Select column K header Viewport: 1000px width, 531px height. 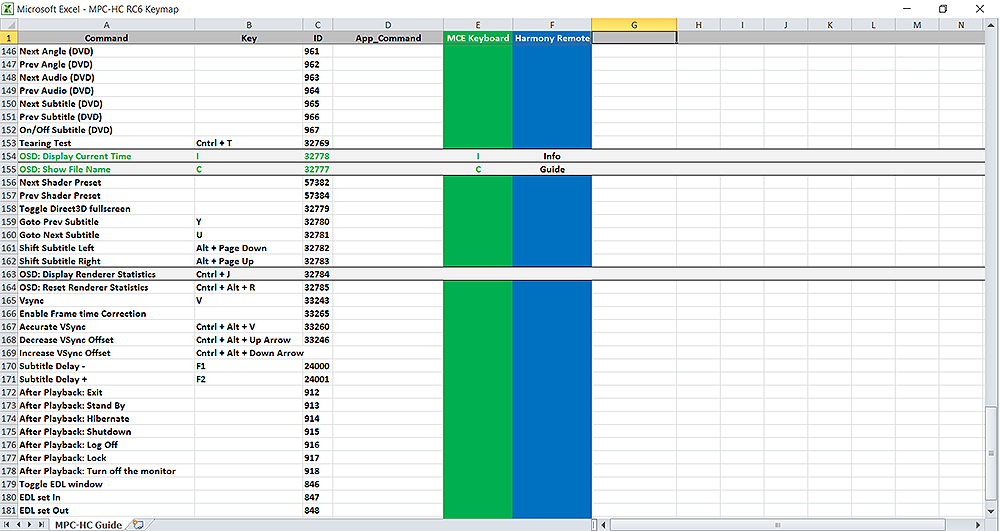830,25
